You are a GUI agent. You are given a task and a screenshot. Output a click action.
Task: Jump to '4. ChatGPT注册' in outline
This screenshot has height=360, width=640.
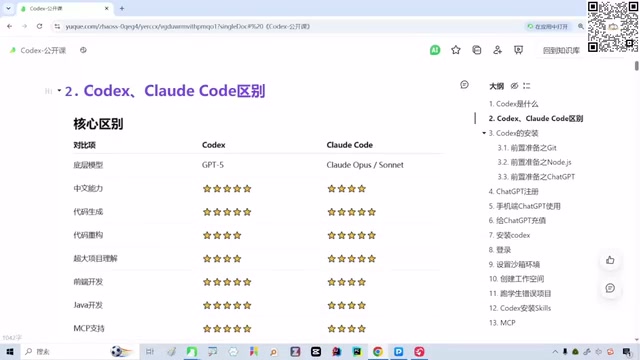(513, 191)
